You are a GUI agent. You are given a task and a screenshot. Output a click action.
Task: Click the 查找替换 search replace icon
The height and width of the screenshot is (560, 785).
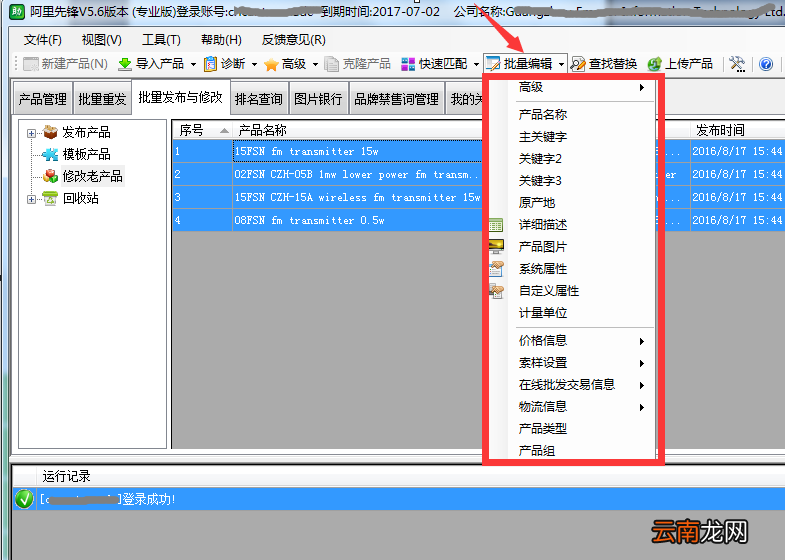point(578,64)
